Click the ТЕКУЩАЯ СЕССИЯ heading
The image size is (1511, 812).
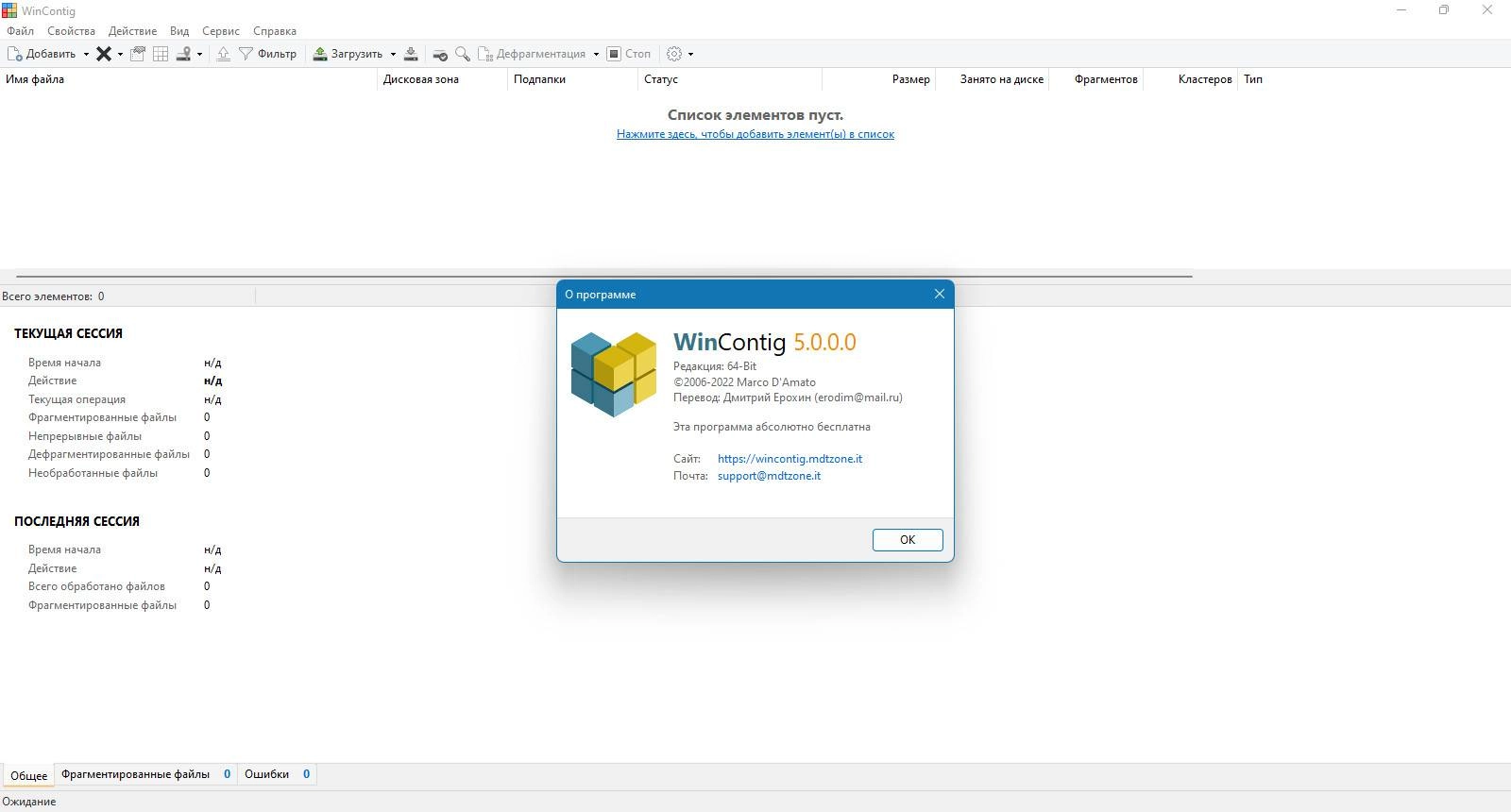(x=68, y=333)
